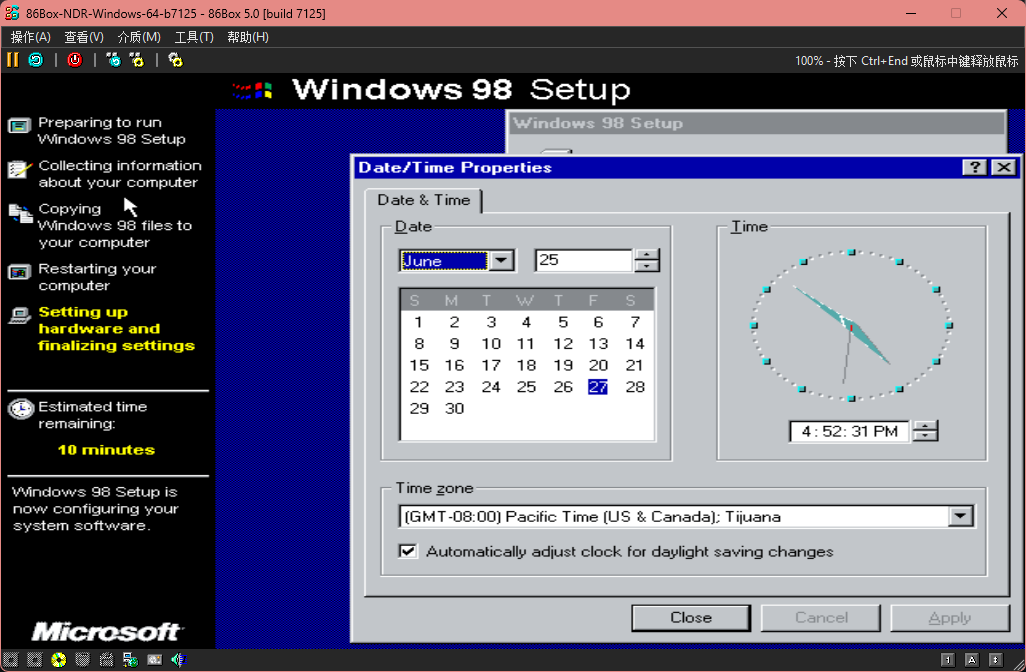Click the yellow CD-ROM status bar icon
1026x672 pixels.
[x=59, y=660]
